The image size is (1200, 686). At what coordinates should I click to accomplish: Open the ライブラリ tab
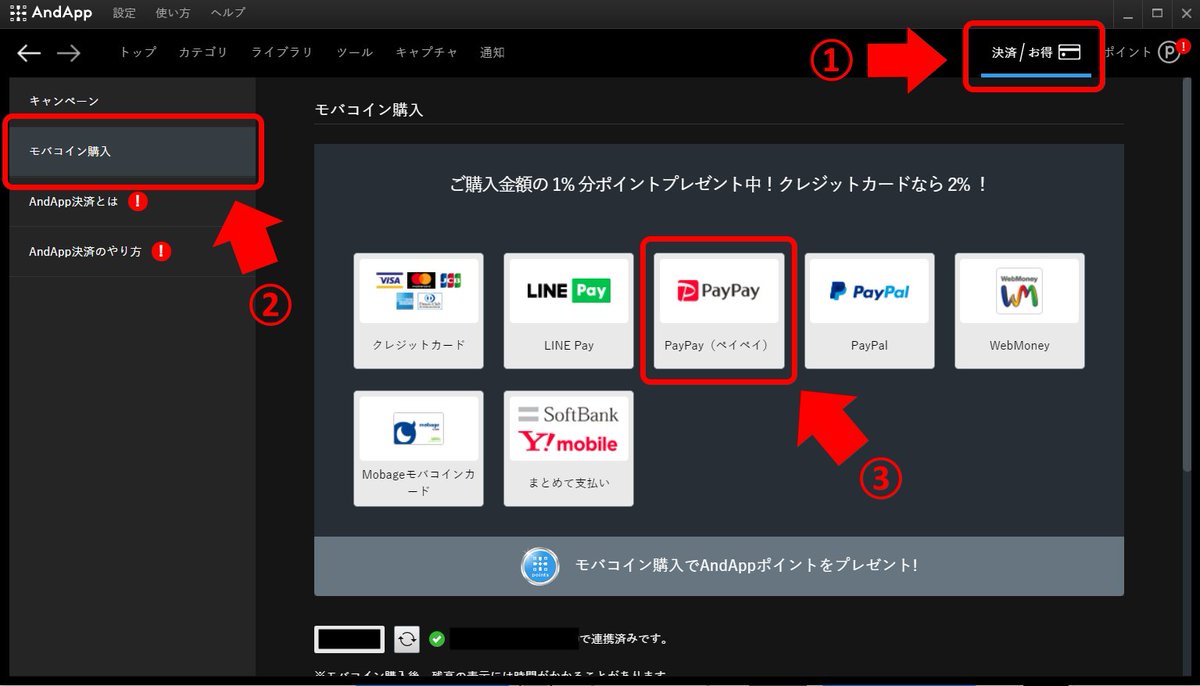[282, 53]
